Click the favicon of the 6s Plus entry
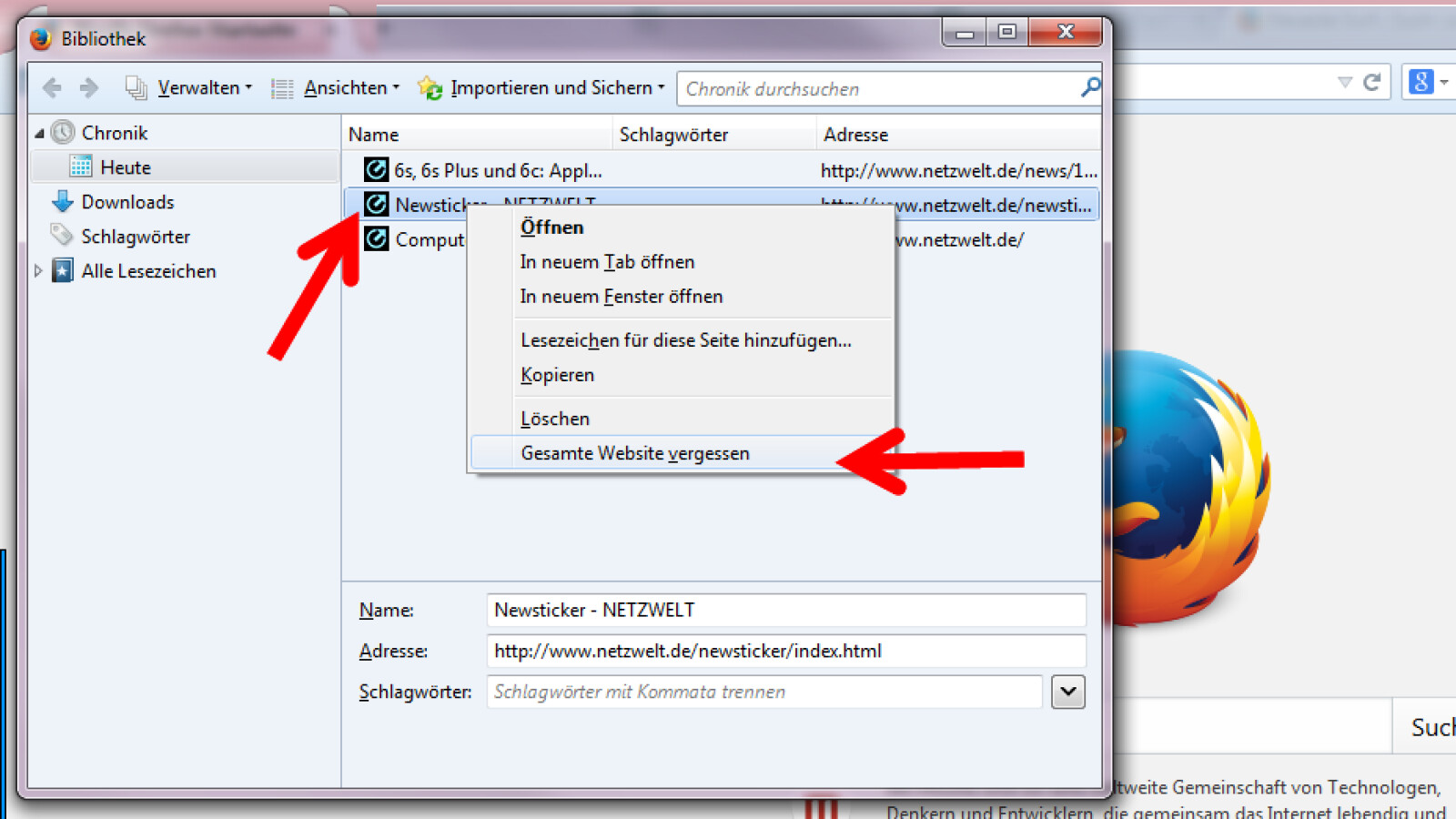This screenshot has height=819, width=1456. [x=376, y=170]
